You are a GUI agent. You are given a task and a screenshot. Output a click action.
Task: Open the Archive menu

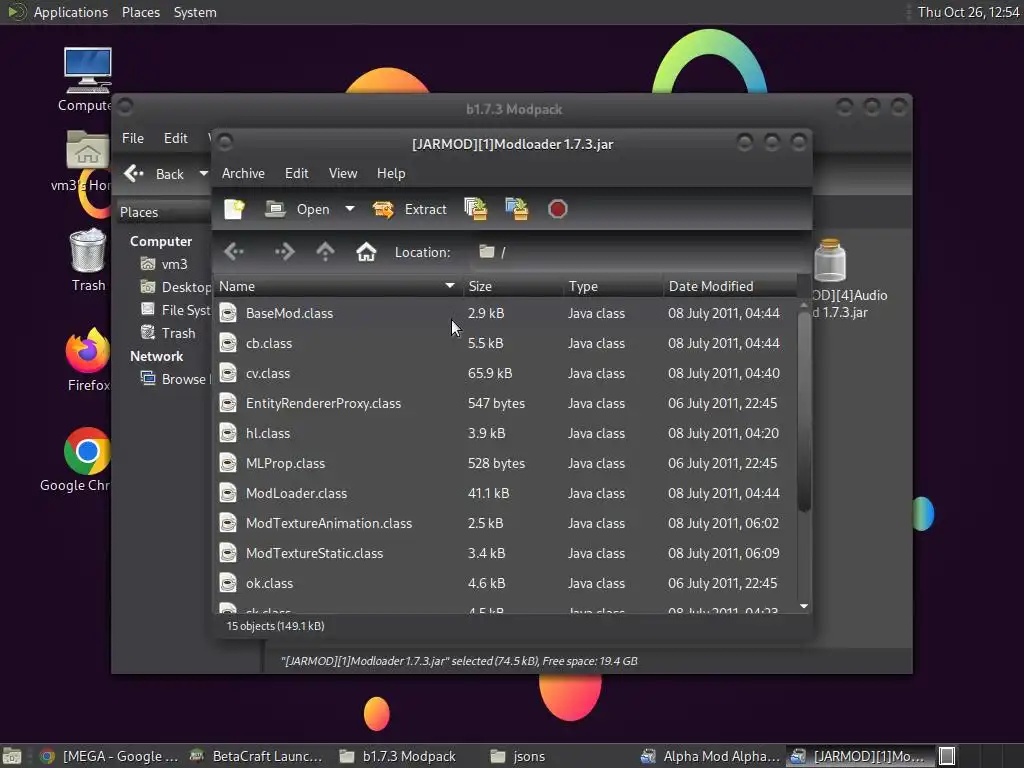(243, 173)
